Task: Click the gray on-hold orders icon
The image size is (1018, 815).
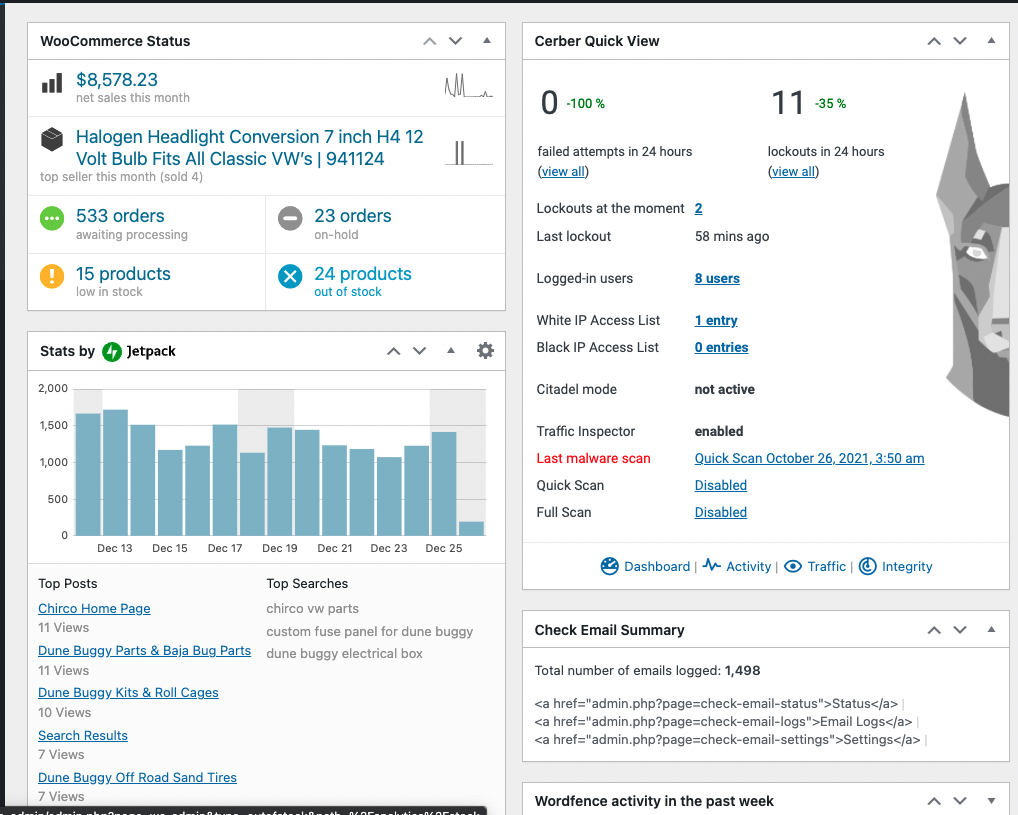Action: tap(290, 218)
